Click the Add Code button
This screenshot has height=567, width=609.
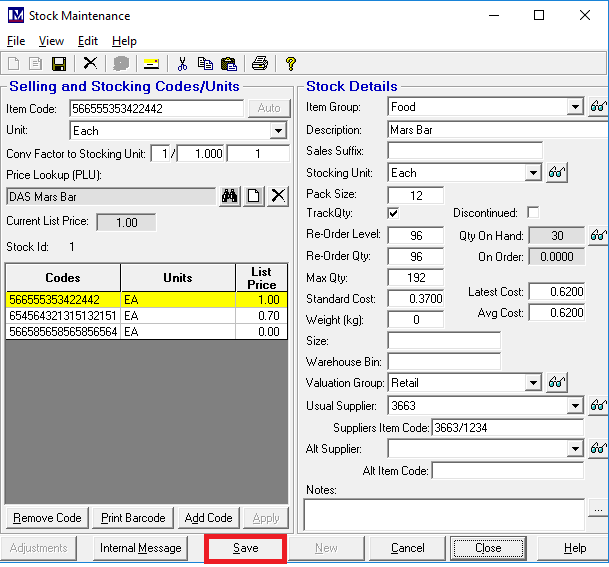208,518
